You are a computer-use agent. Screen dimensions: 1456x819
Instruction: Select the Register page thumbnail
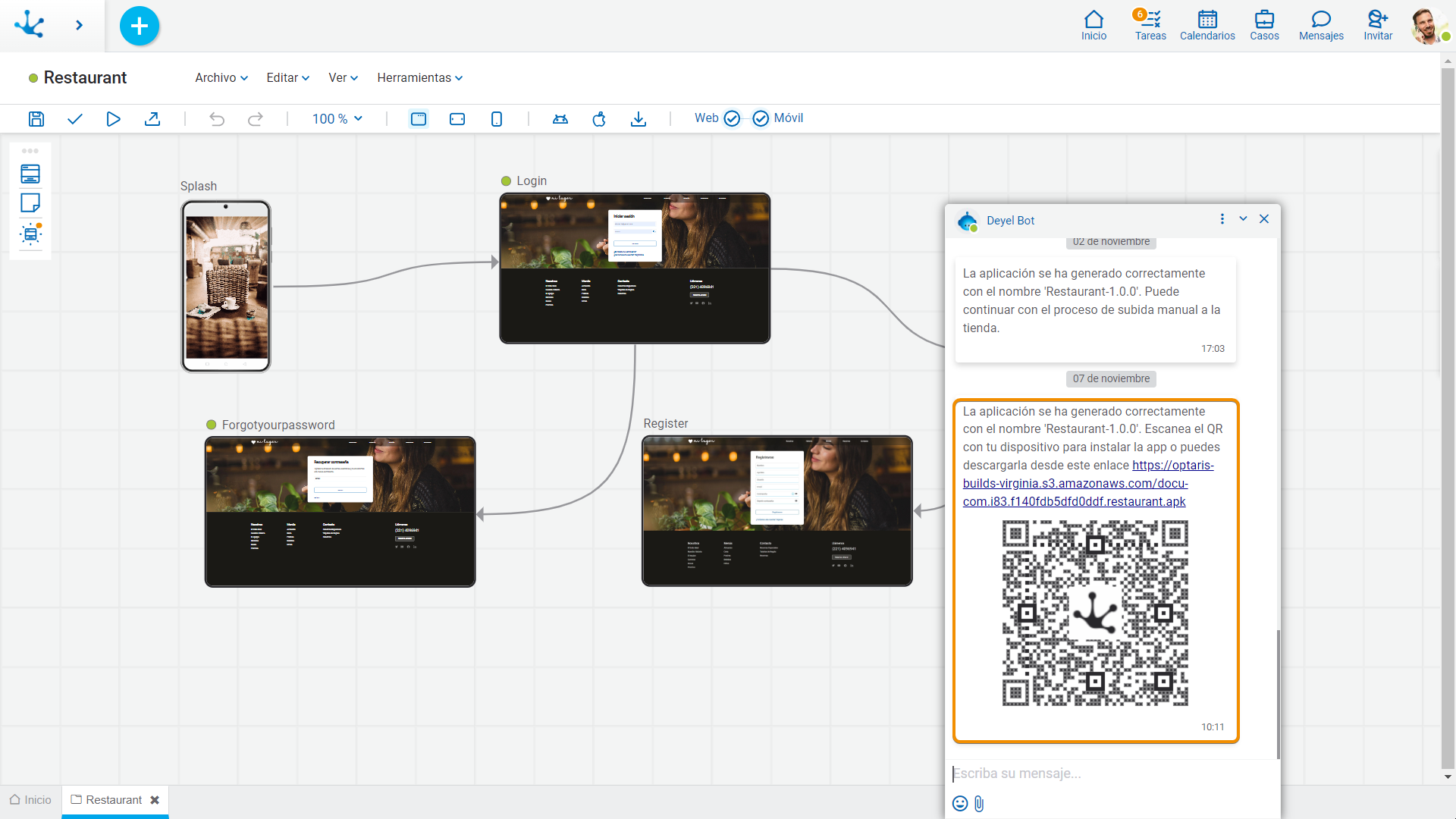coord(777,510)
